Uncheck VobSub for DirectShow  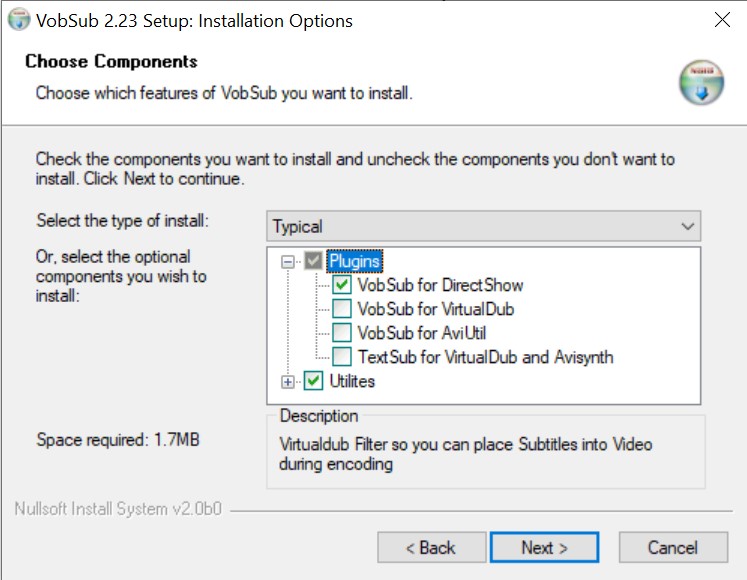(x=342, y=285)
